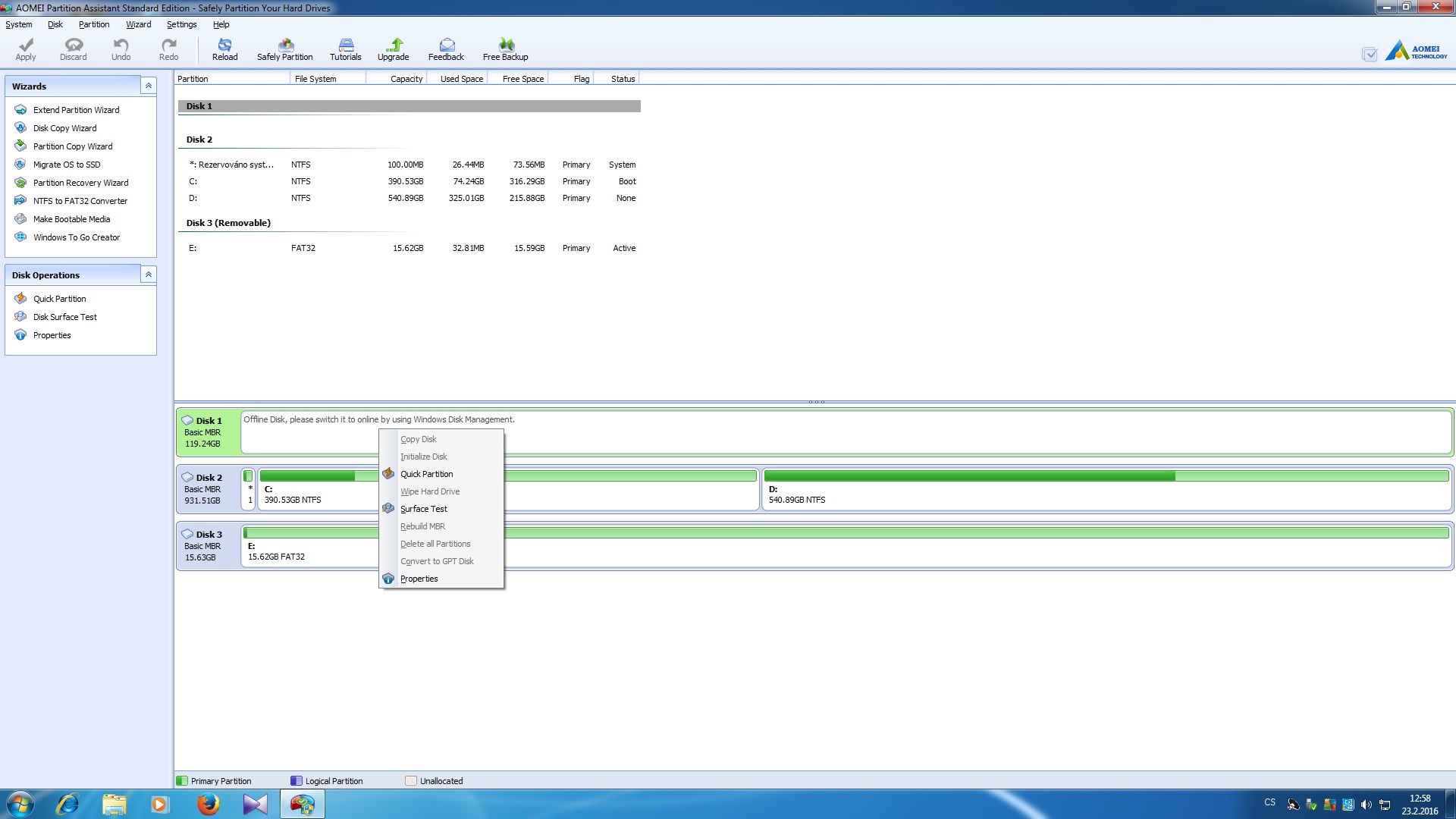Choose Properties in context menu
This screenshot has width=1456, height=819.
click(x=441, y=579)
